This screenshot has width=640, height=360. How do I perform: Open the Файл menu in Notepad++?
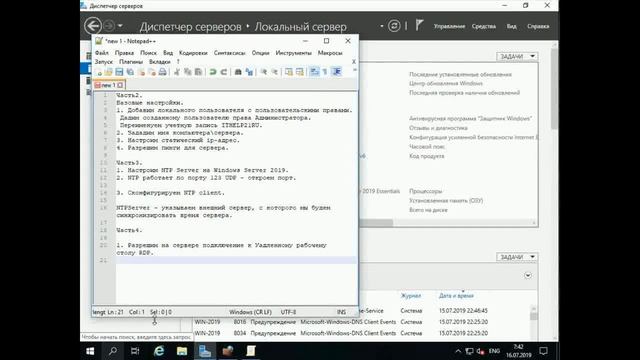[x=102, y=53]
